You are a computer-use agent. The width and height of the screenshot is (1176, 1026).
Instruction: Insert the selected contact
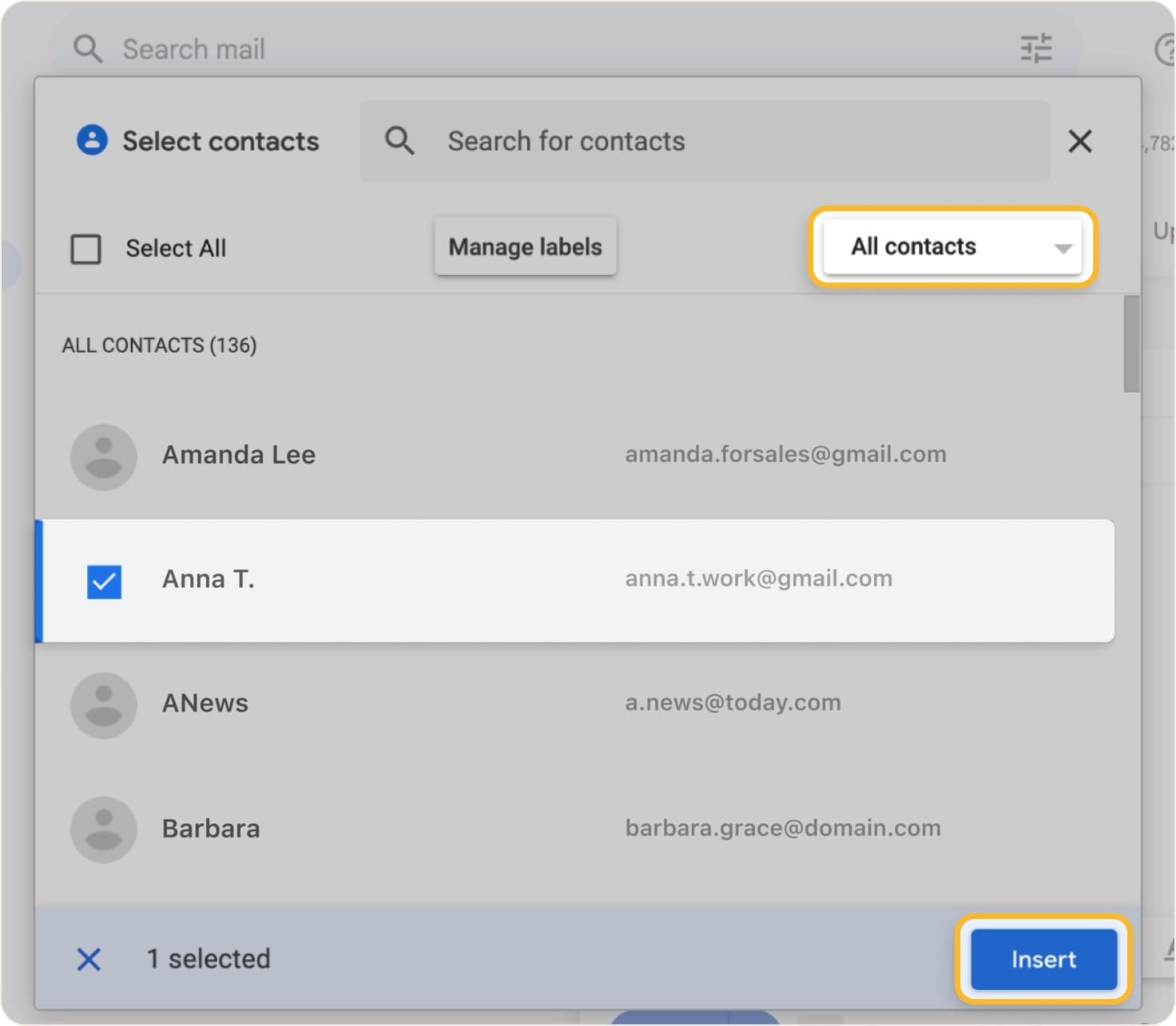click(1043, 959)
